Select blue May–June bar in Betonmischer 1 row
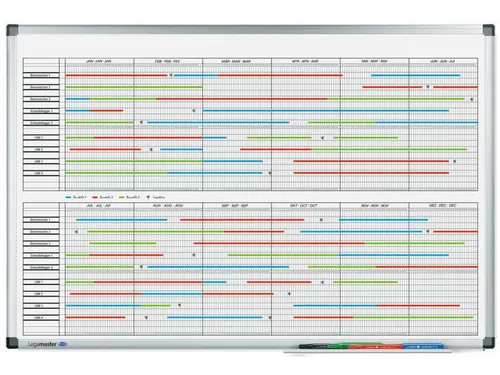 tap(416, 76)
